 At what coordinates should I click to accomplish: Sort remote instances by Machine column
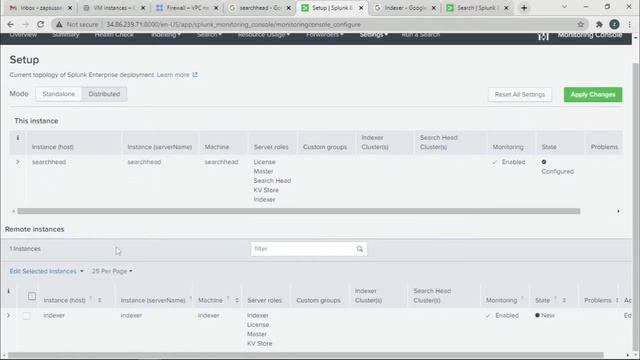237,300
